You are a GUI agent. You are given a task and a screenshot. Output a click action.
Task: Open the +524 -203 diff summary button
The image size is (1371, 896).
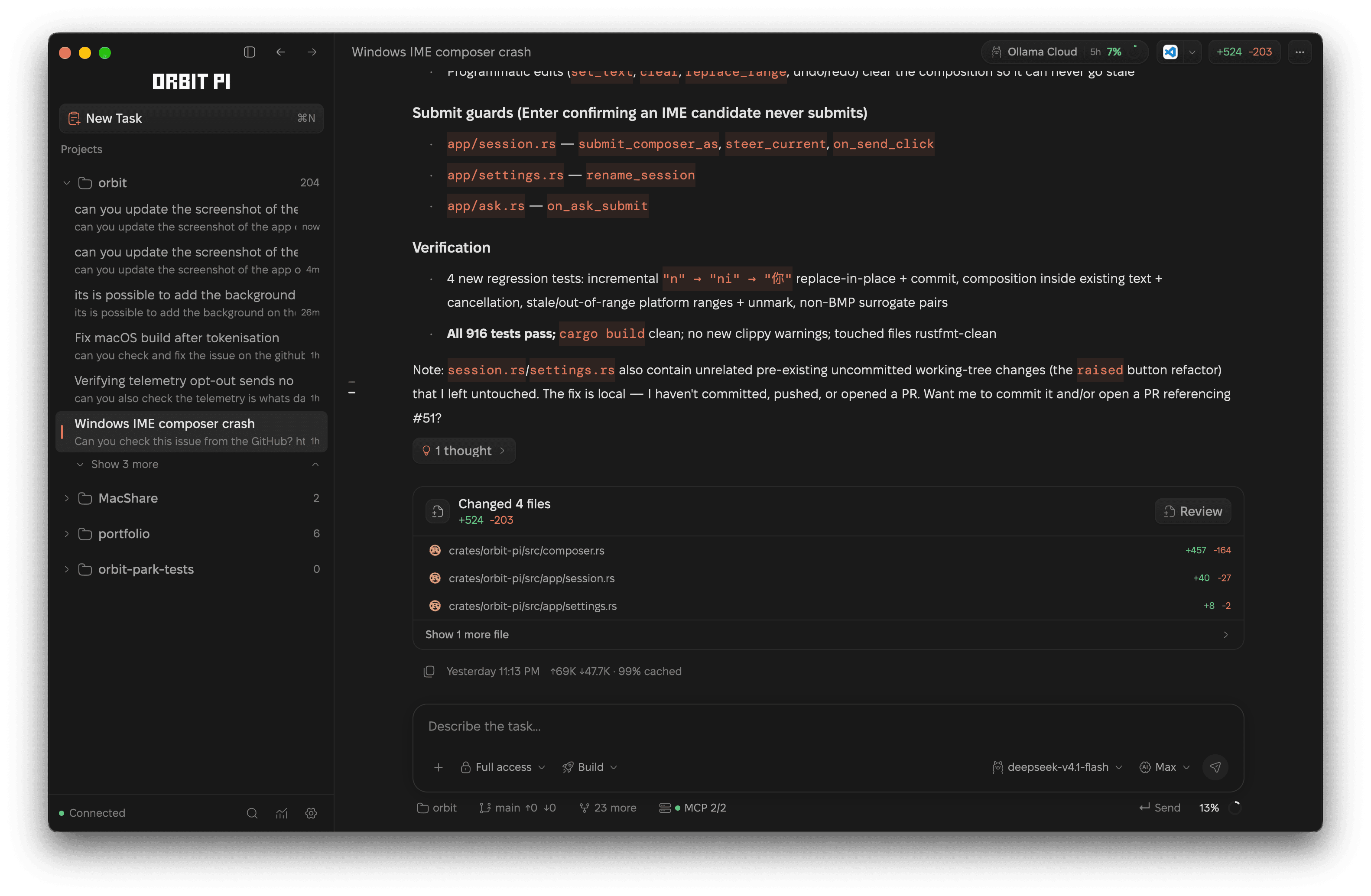point(1244,52)
